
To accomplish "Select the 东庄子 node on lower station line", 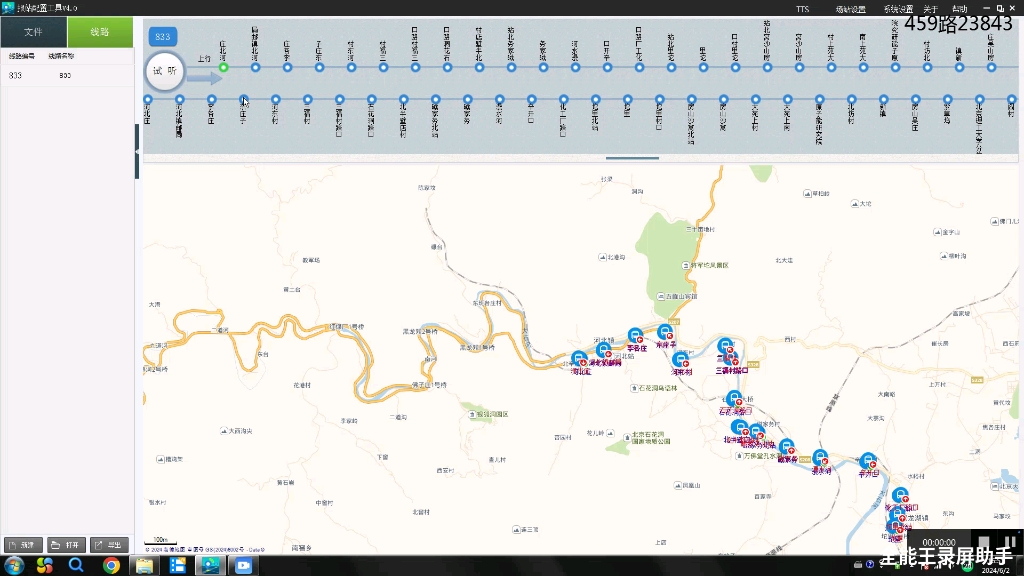I will coord(244,99).
